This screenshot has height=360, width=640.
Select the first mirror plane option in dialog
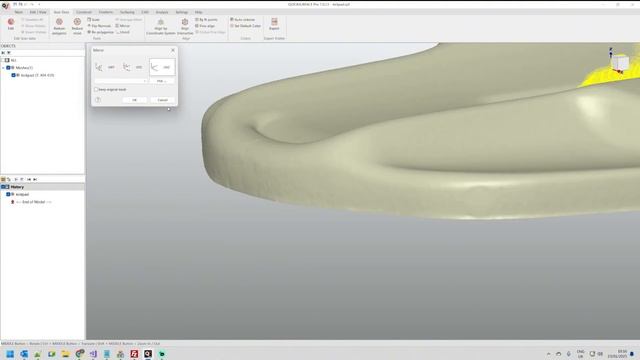(106, 67)
